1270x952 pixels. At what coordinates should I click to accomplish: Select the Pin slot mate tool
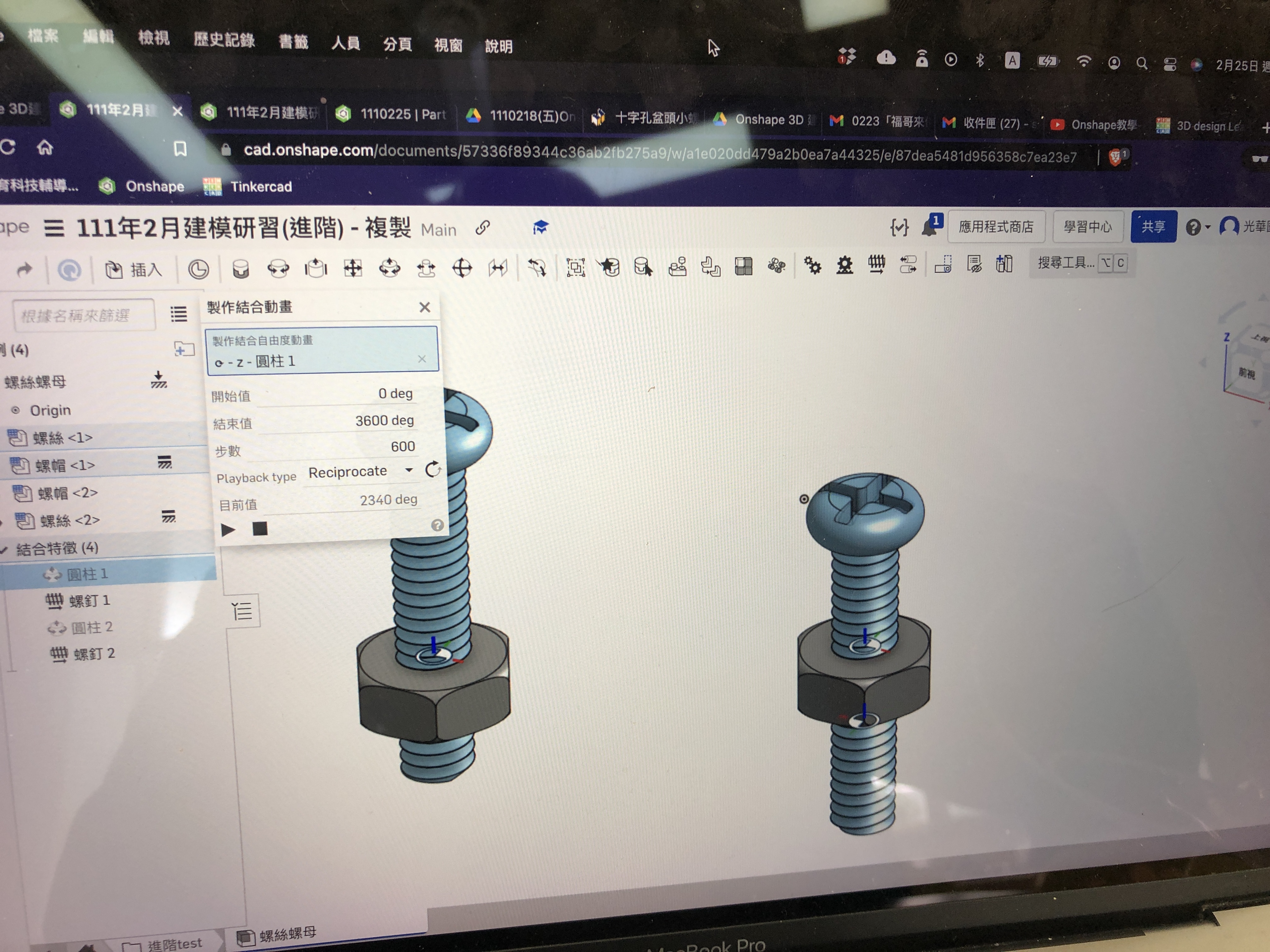[x=426, y=268]
